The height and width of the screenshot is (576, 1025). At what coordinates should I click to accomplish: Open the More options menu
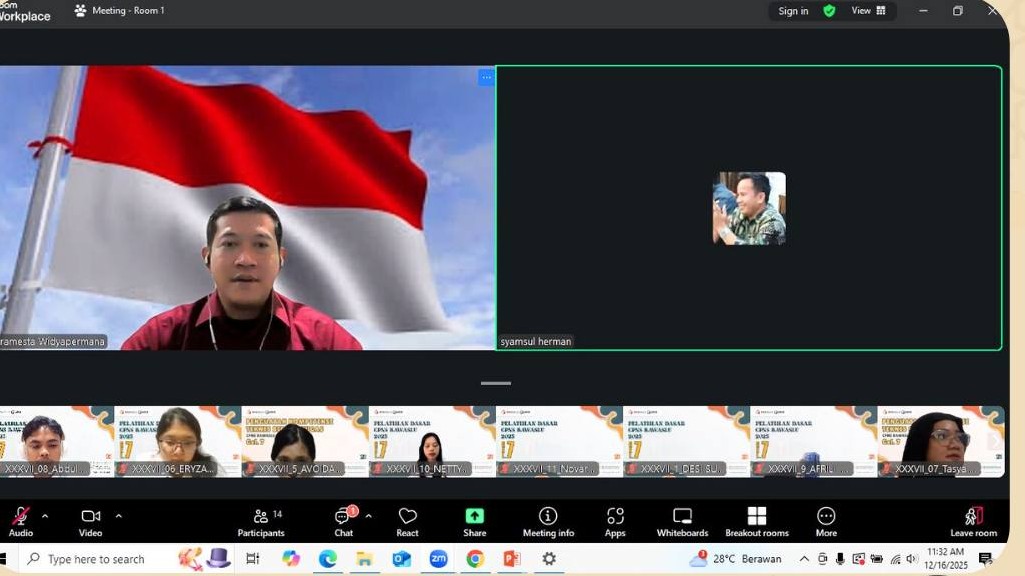(826, 521)
